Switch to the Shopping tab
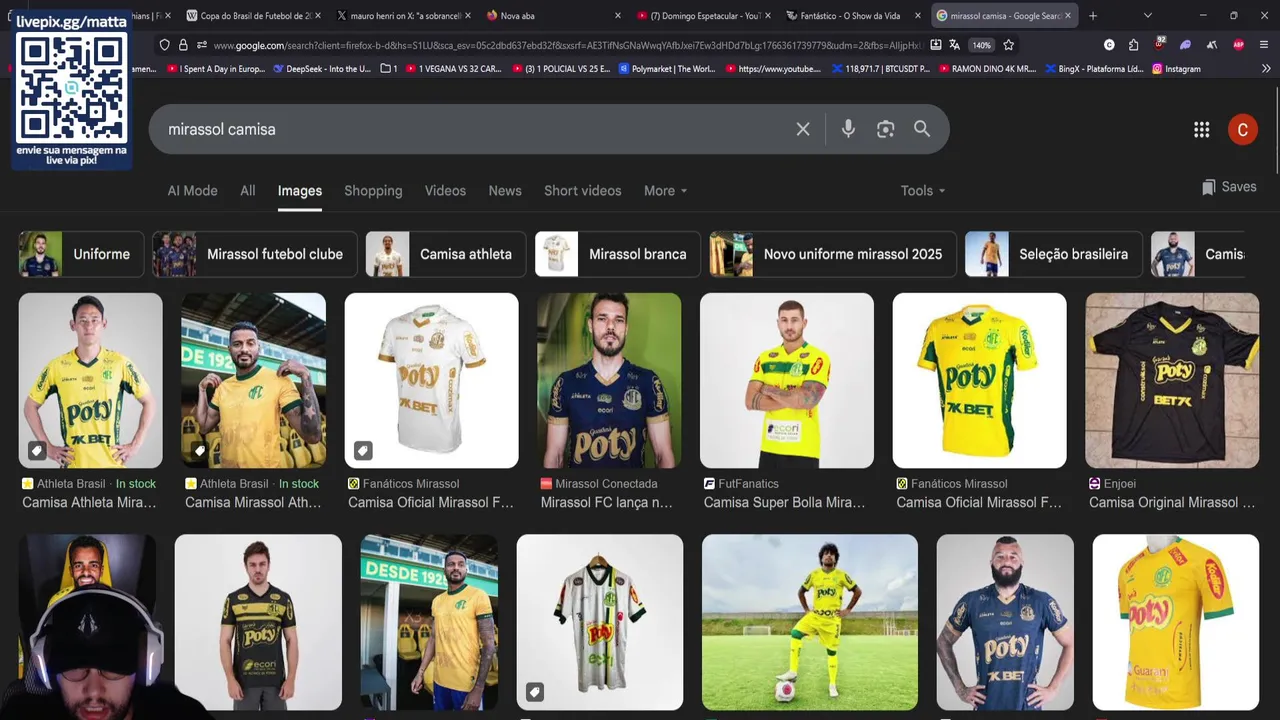Viewport: 1280px width, 720px height. point(373,191)
